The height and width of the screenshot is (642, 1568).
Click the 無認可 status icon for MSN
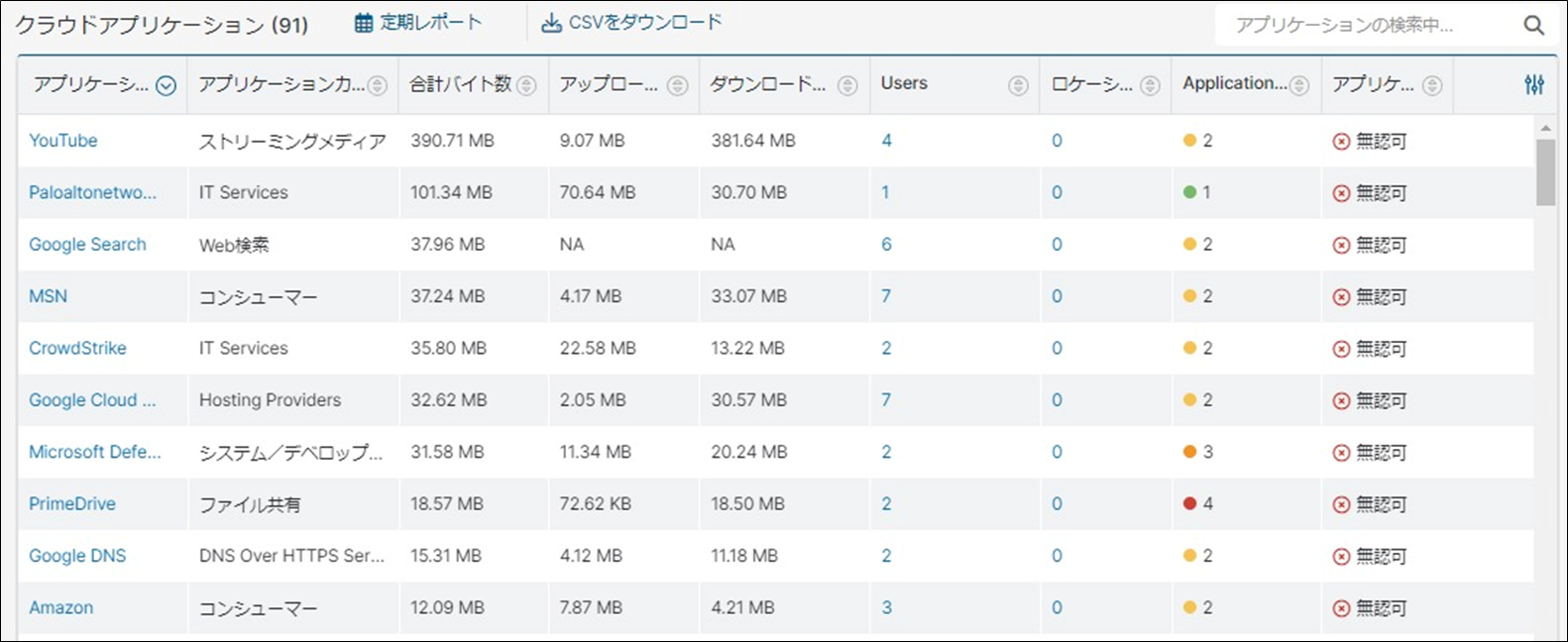coord(1341,297)
